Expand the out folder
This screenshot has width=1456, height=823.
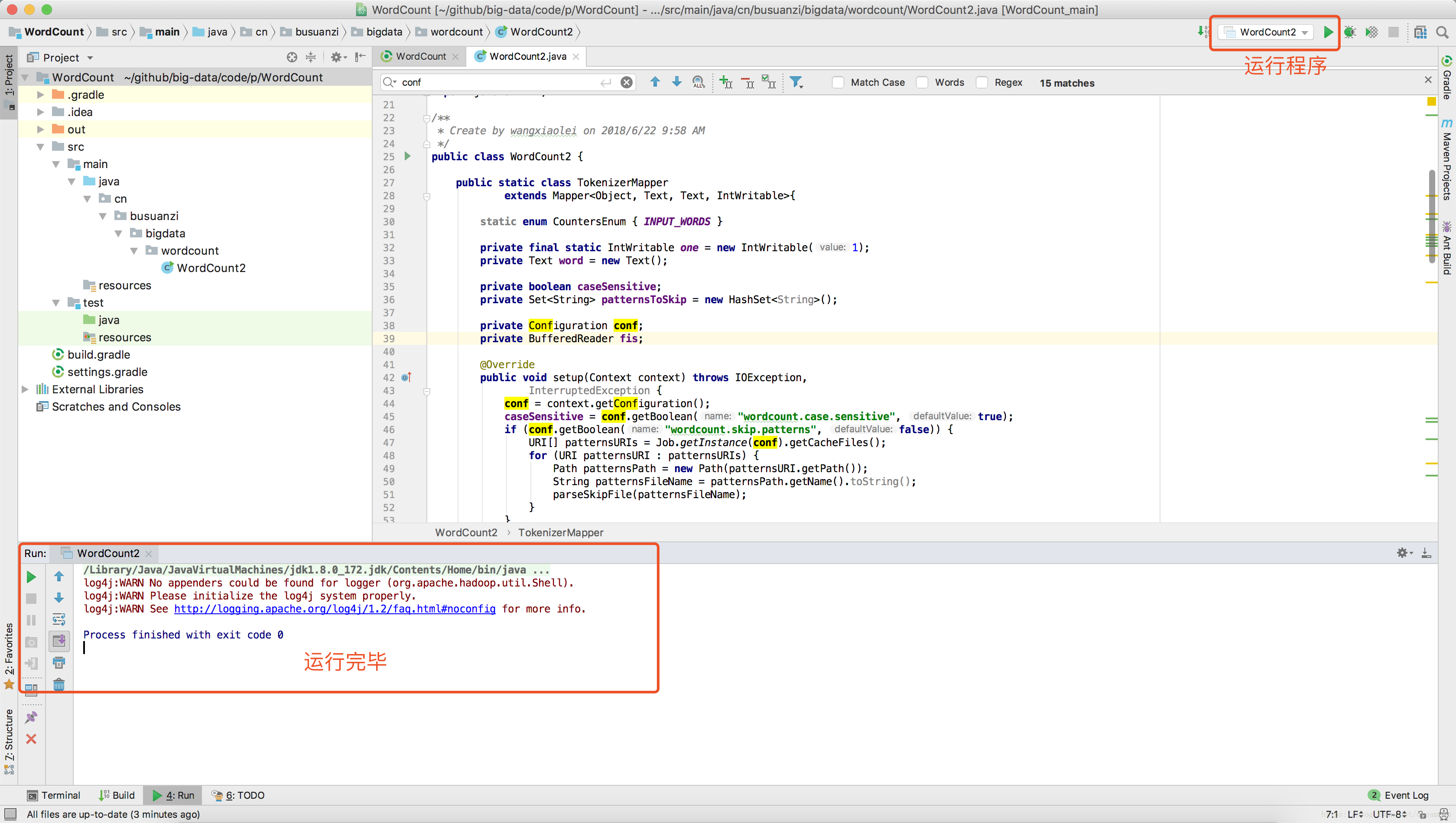(41, 130)
